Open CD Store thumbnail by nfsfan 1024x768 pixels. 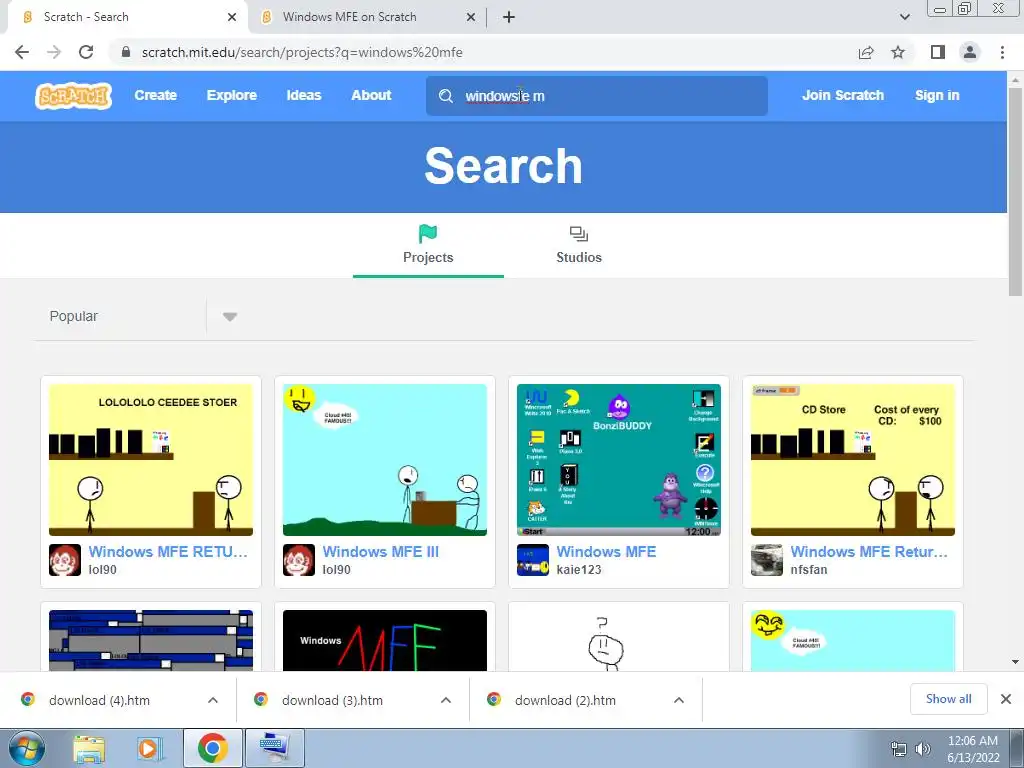click(x=853, y=460)
